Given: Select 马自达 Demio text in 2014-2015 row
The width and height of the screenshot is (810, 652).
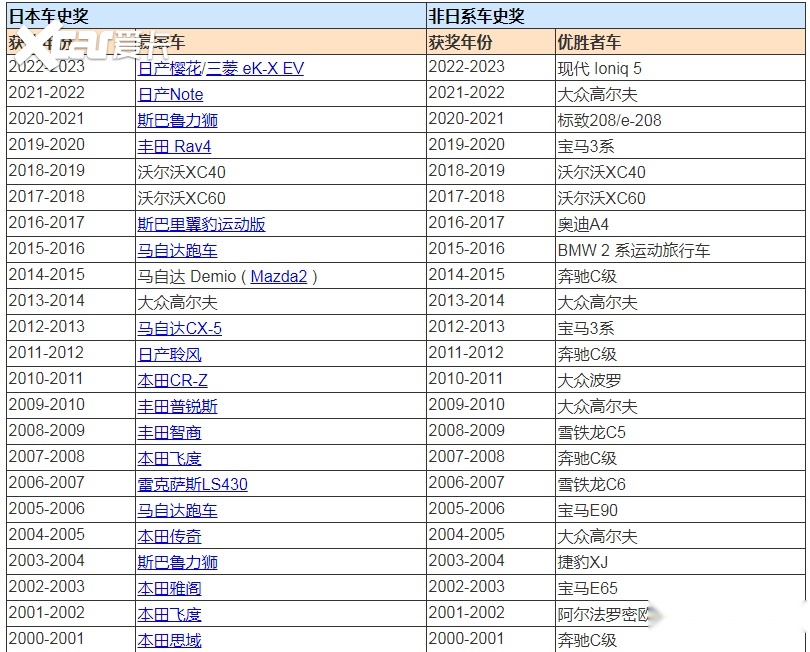Looking at the screenshot, I should click(187, 276).
